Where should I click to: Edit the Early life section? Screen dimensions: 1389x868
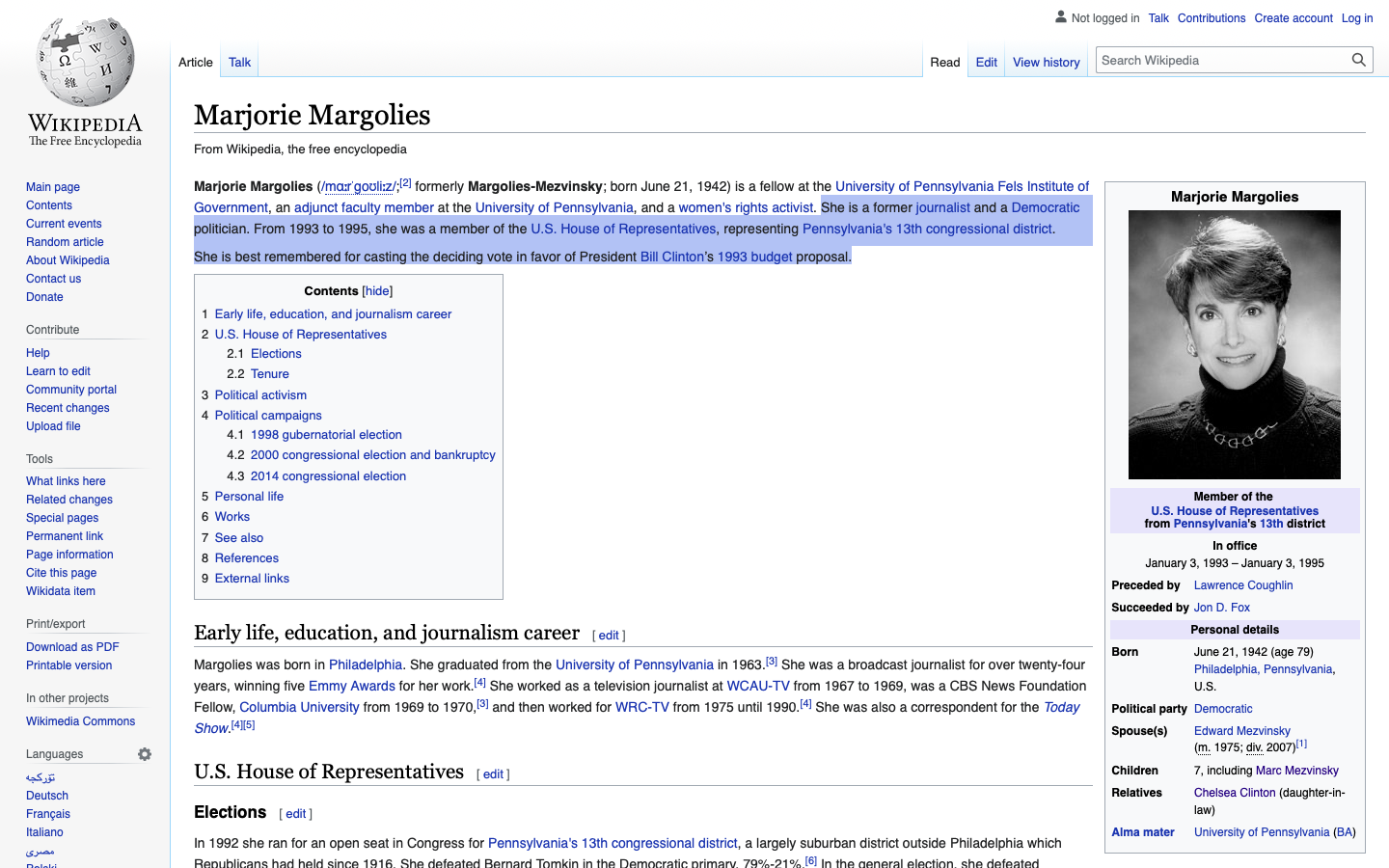coord(609,636)
